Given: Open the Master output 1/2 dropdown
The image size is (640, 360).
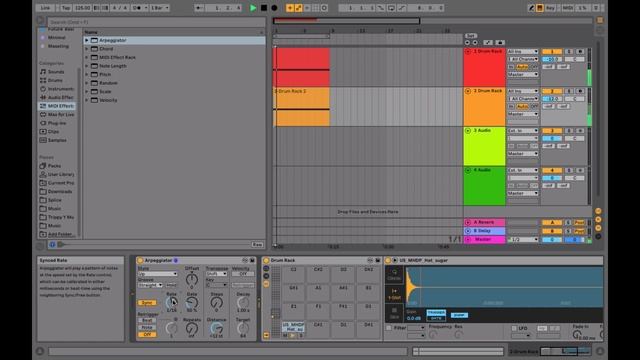Looking at the screenshot, I should pyautogui.click(x=523, y=240).
